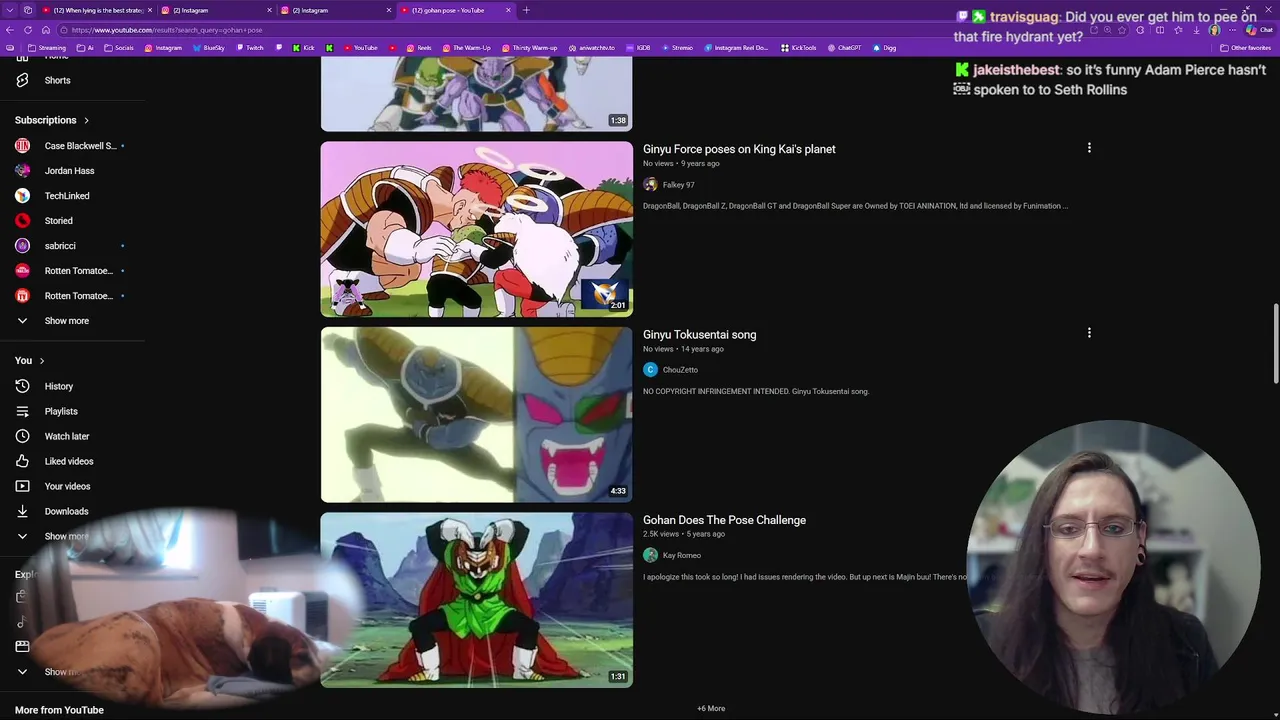The height and width of the screenshot is (720, 1280).
Task: Open the Shorts sidebar icon
Action: [x=22, y=80]
